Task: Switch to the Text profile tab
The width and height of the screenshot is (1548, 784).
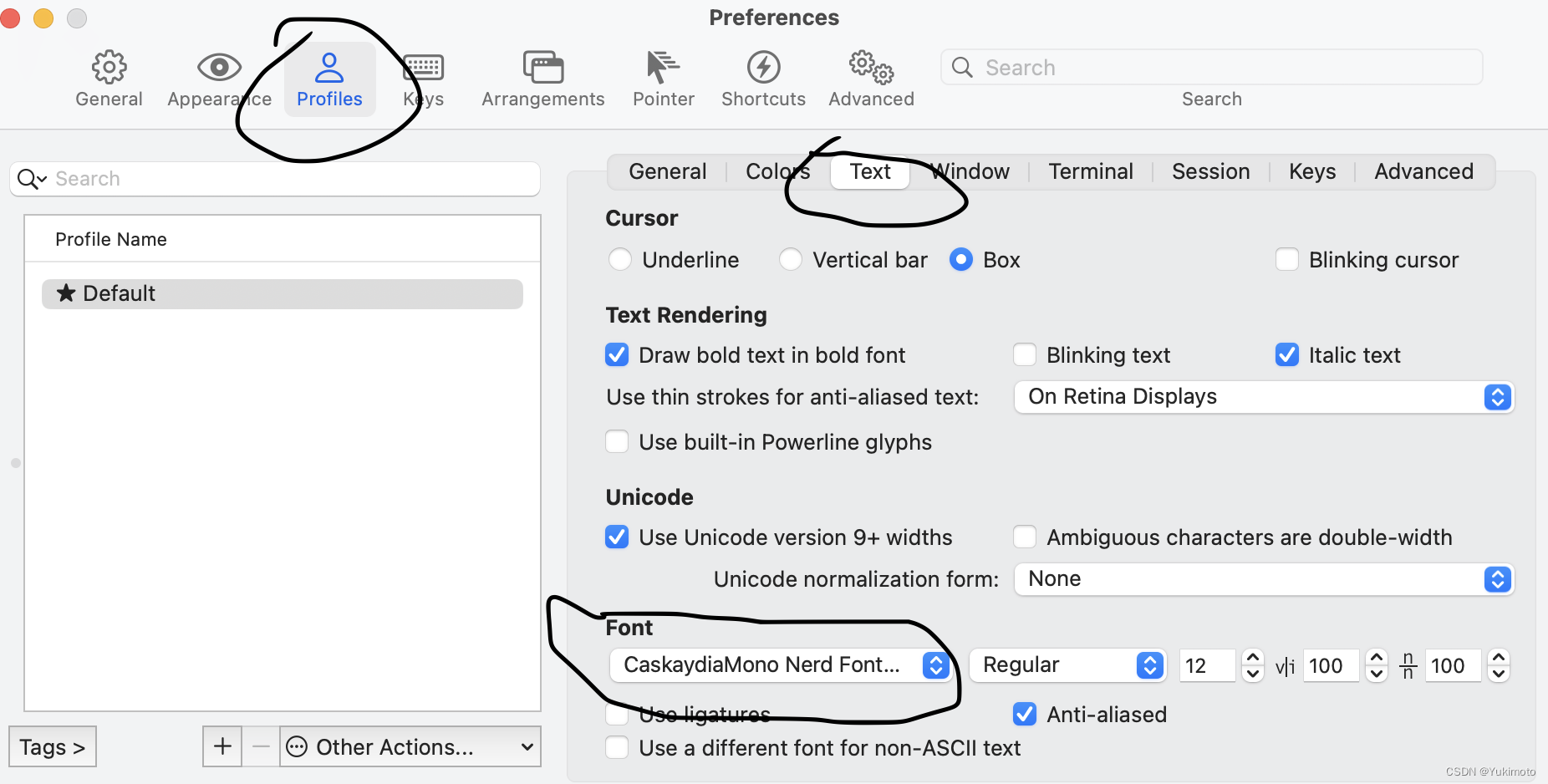Action: point(870,171)
